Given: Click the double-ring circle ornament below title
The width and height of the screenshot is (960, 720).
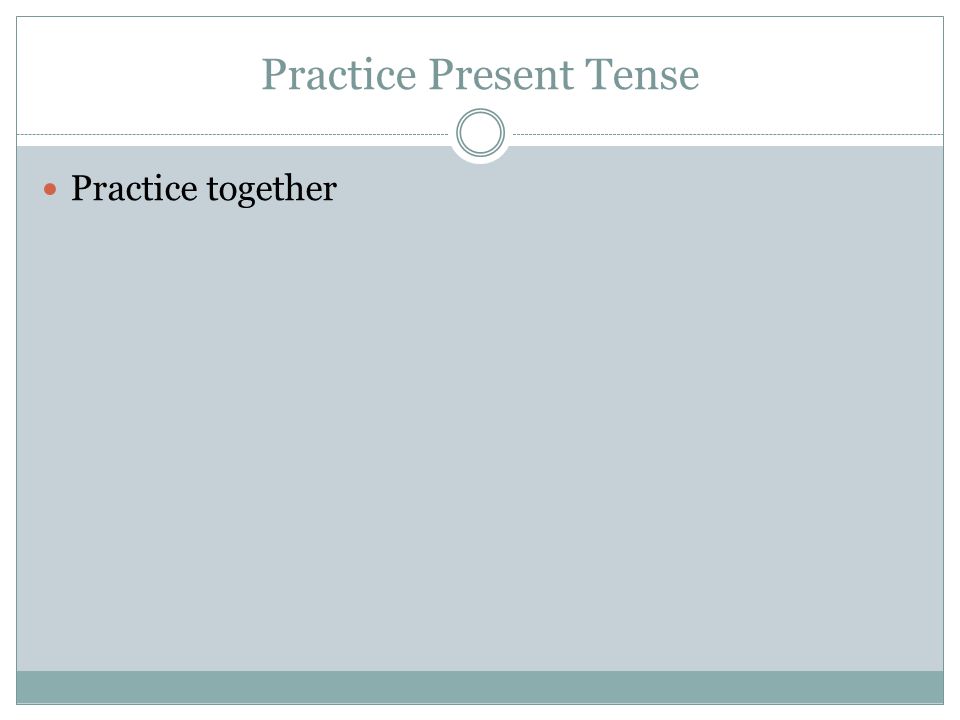Looking at the screenshot, I should [x=481, y=133].
